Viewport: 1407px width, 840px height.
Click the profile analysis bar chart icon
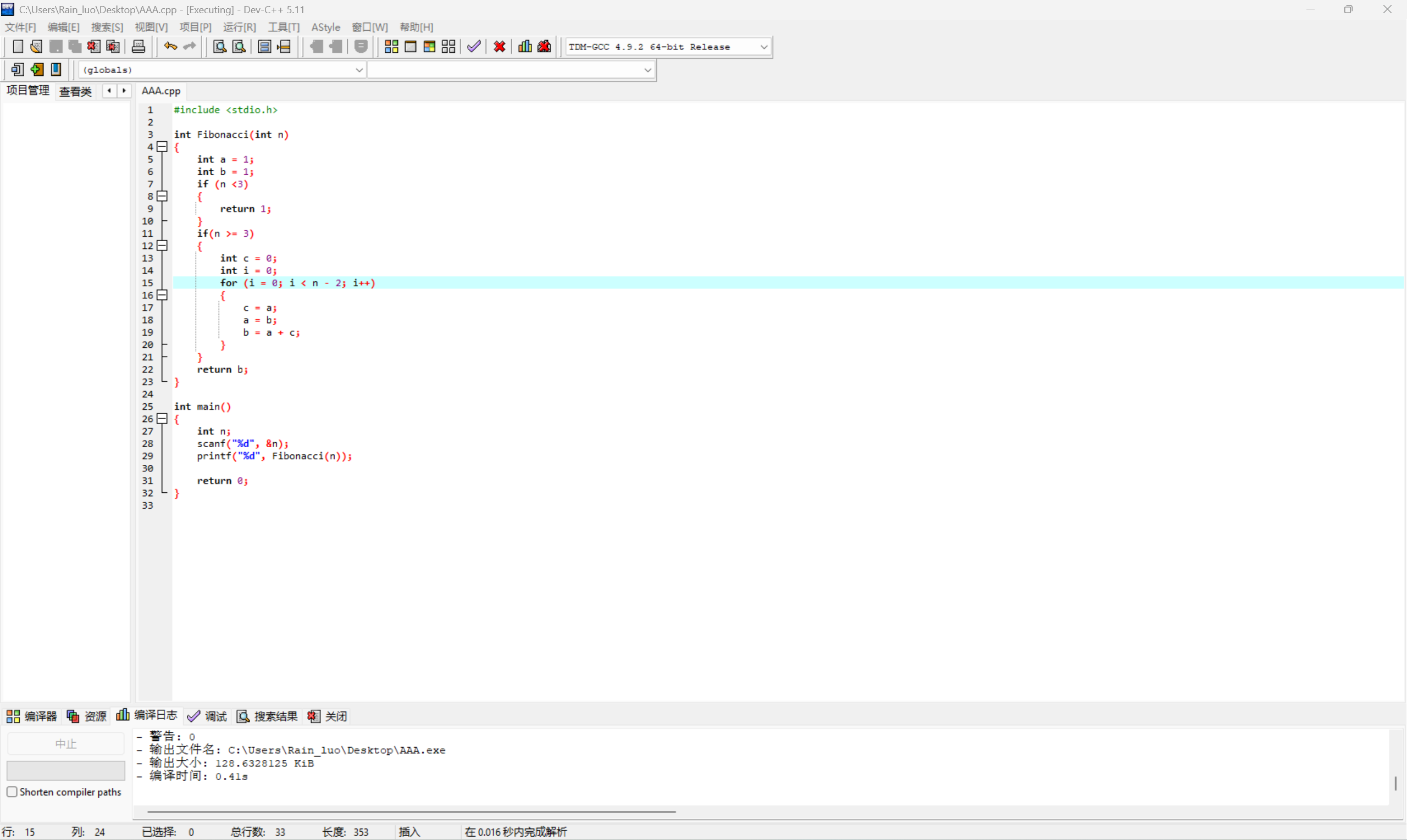(x=525, y=46)
